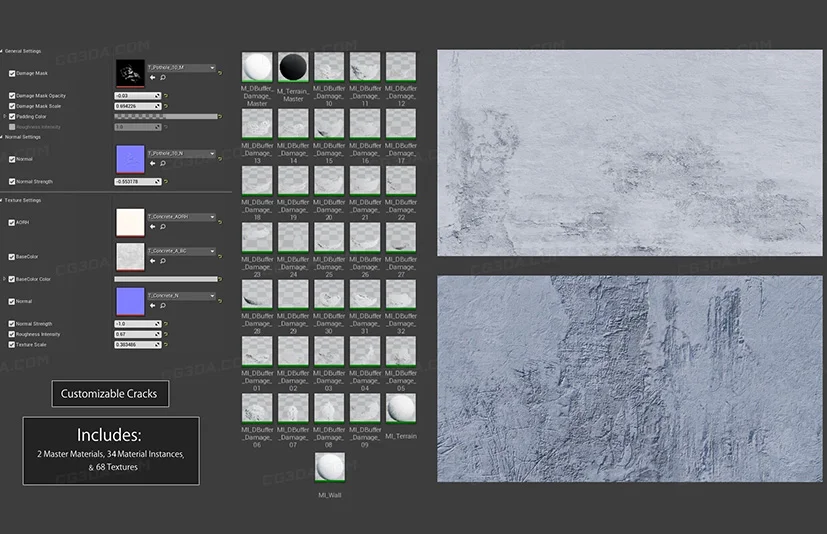
Task: Uncheck Damage Mask Scale parameter
Action: 12,106
